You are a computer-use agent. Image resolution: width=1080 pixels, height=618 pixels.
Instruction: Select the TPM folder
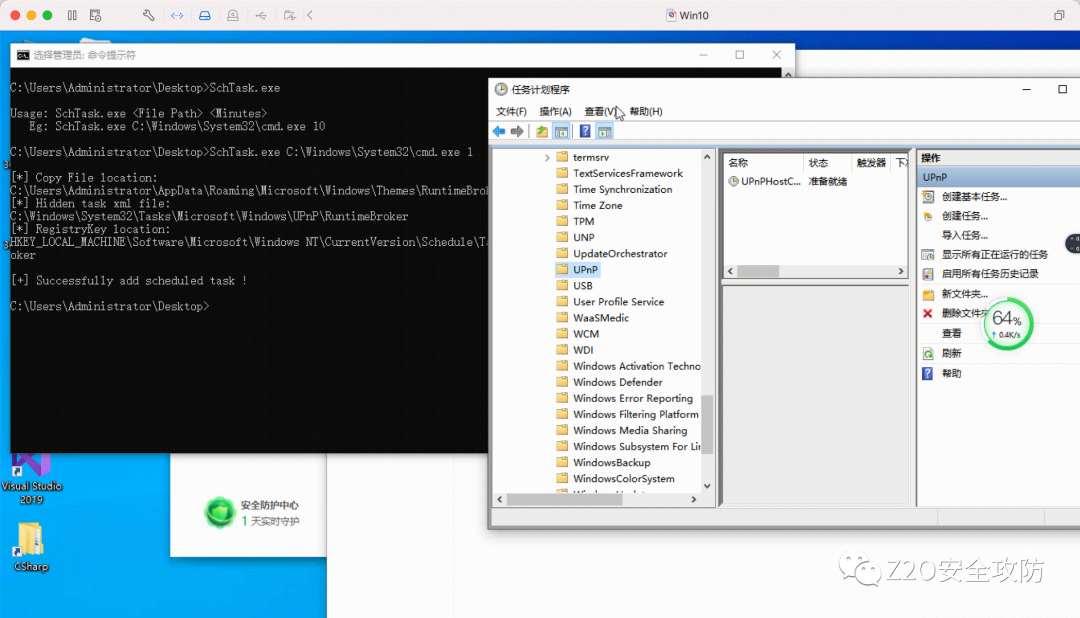pyautogui.click(x=583, y=221)
